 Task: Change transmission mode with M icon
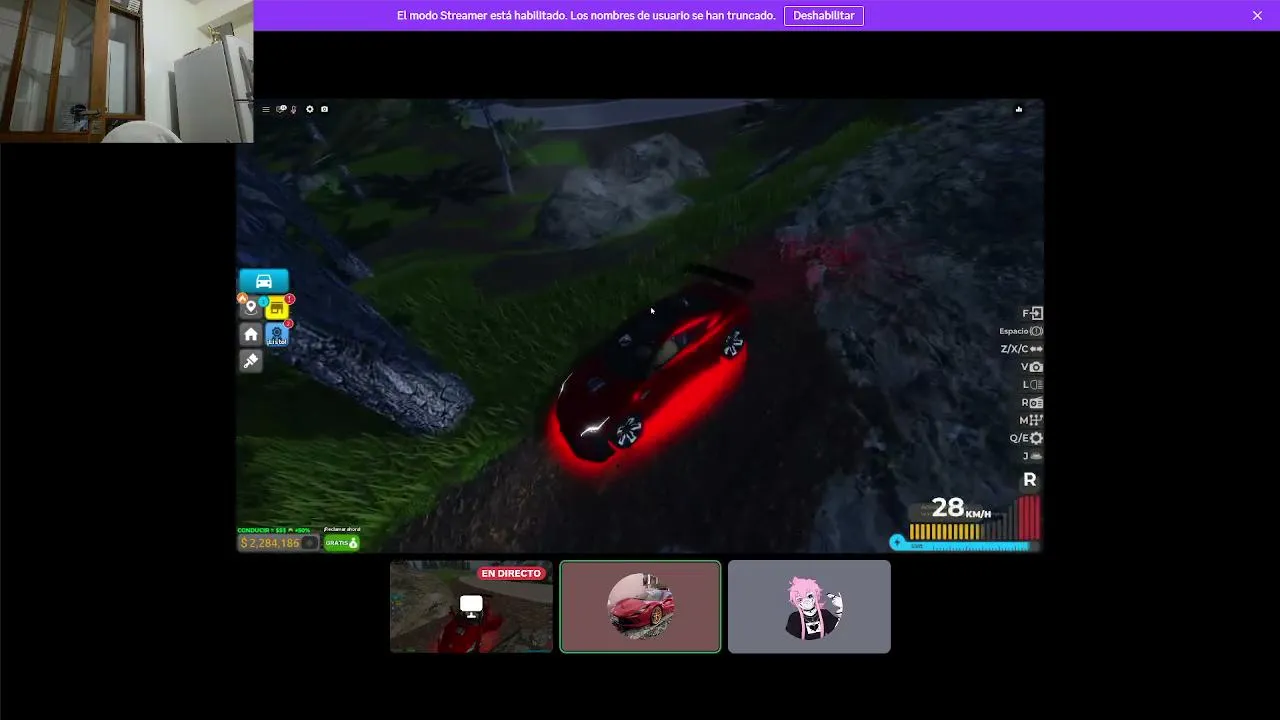point(1036,421)
